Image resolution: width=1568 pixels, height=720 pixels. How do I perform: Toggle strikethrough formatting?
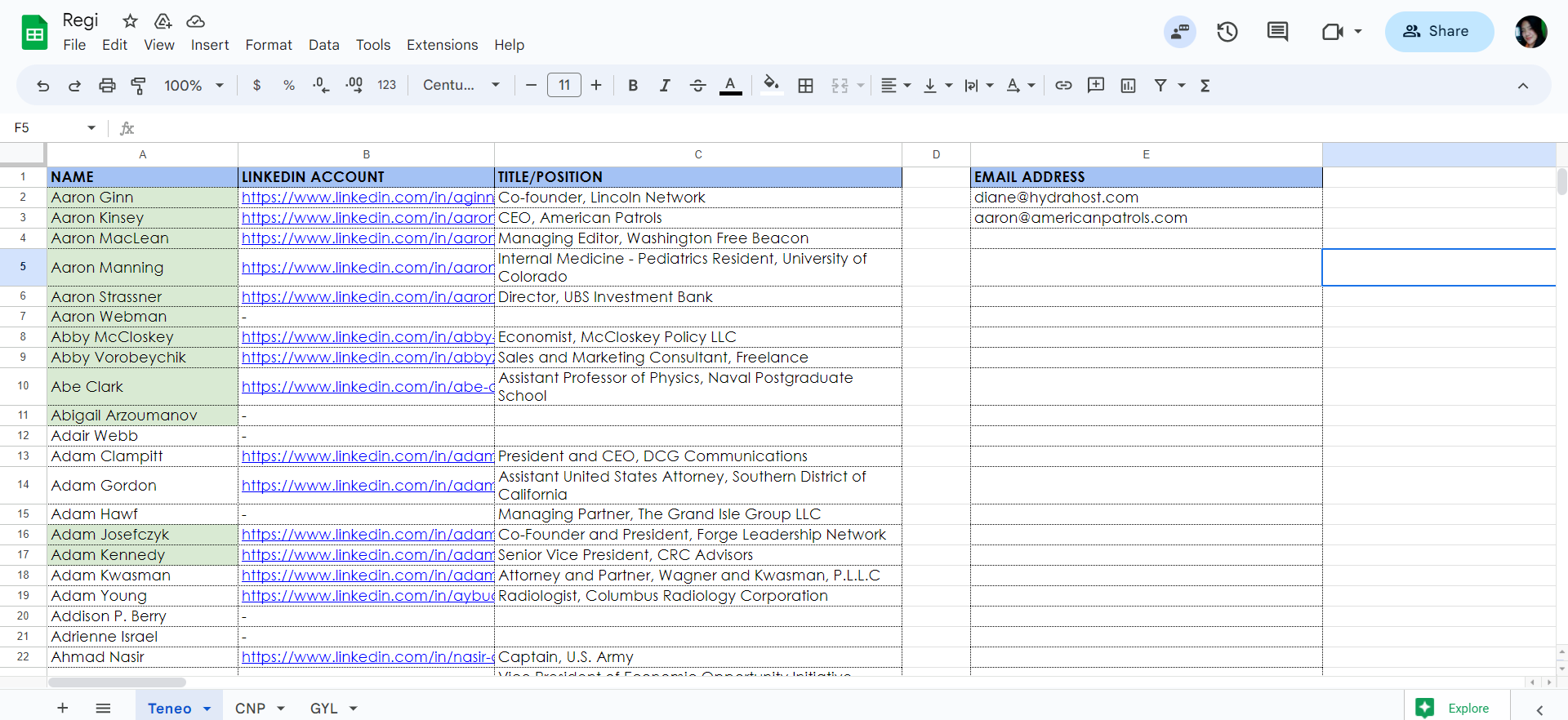697,86
